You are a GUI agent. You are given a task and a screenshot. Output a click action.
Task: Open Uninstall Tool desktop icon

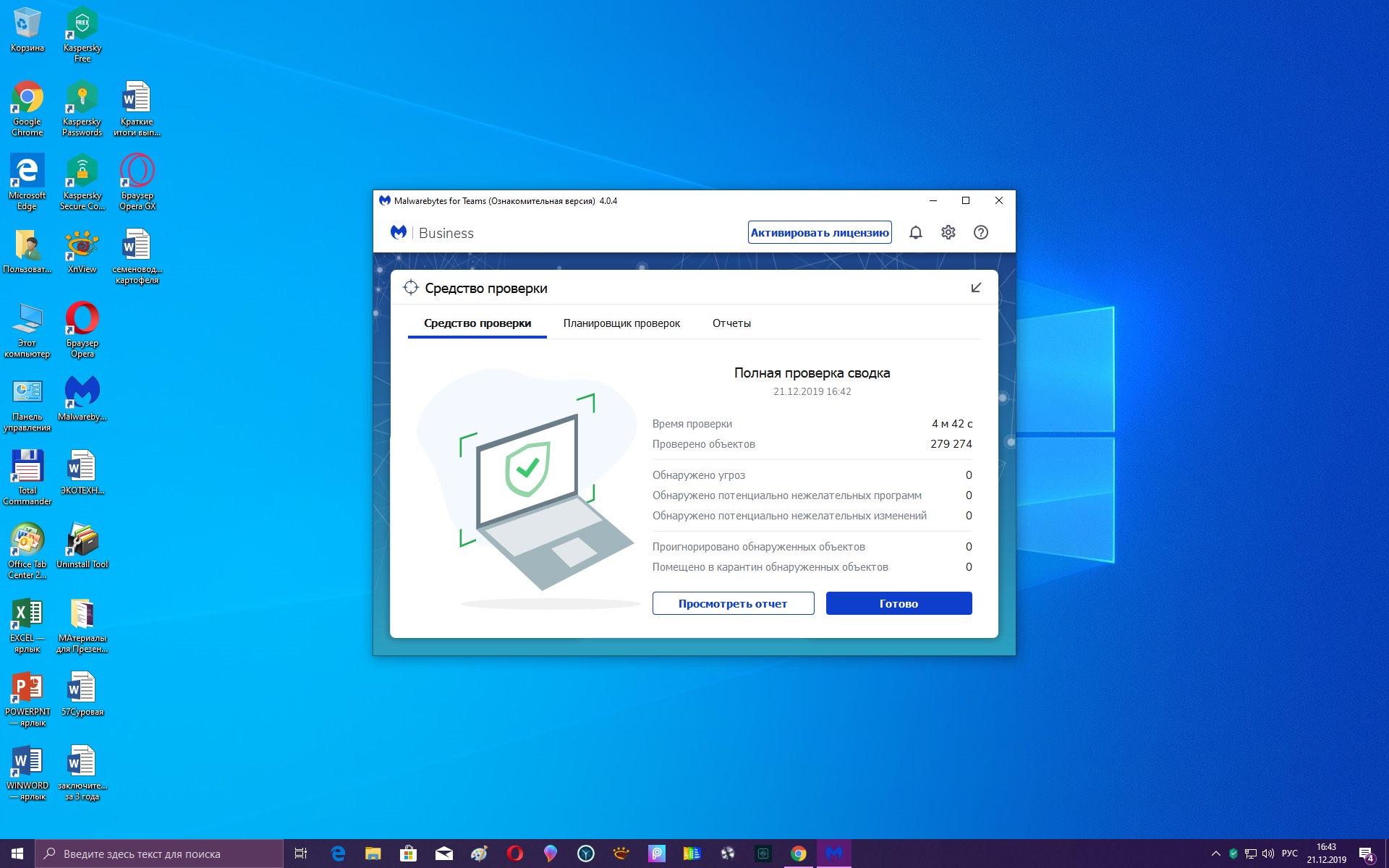pyautogui.click(x=82, y=545)
